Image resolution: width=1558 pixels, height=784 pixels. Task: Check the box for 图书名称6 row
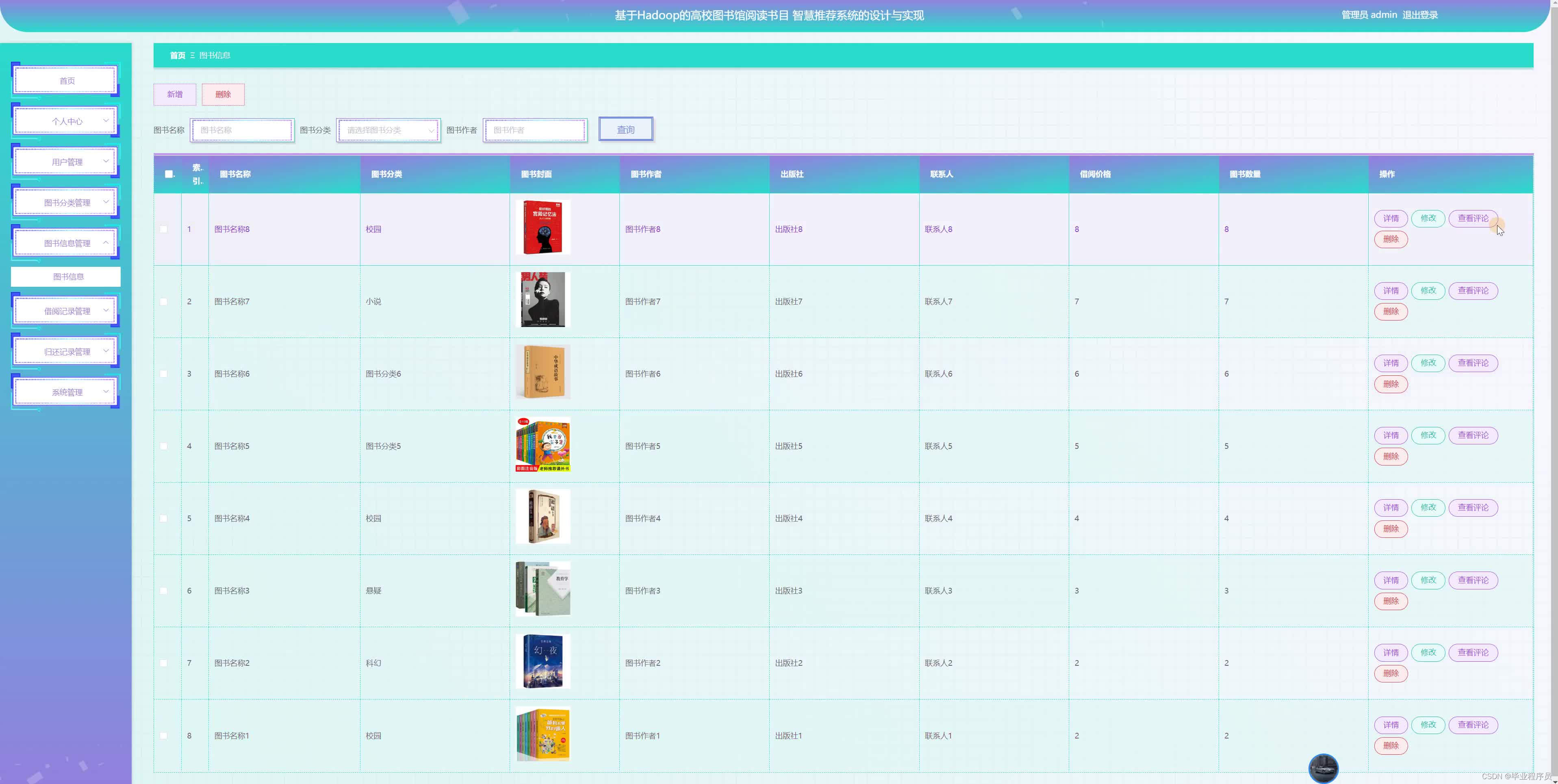click(x=163, y=374)
